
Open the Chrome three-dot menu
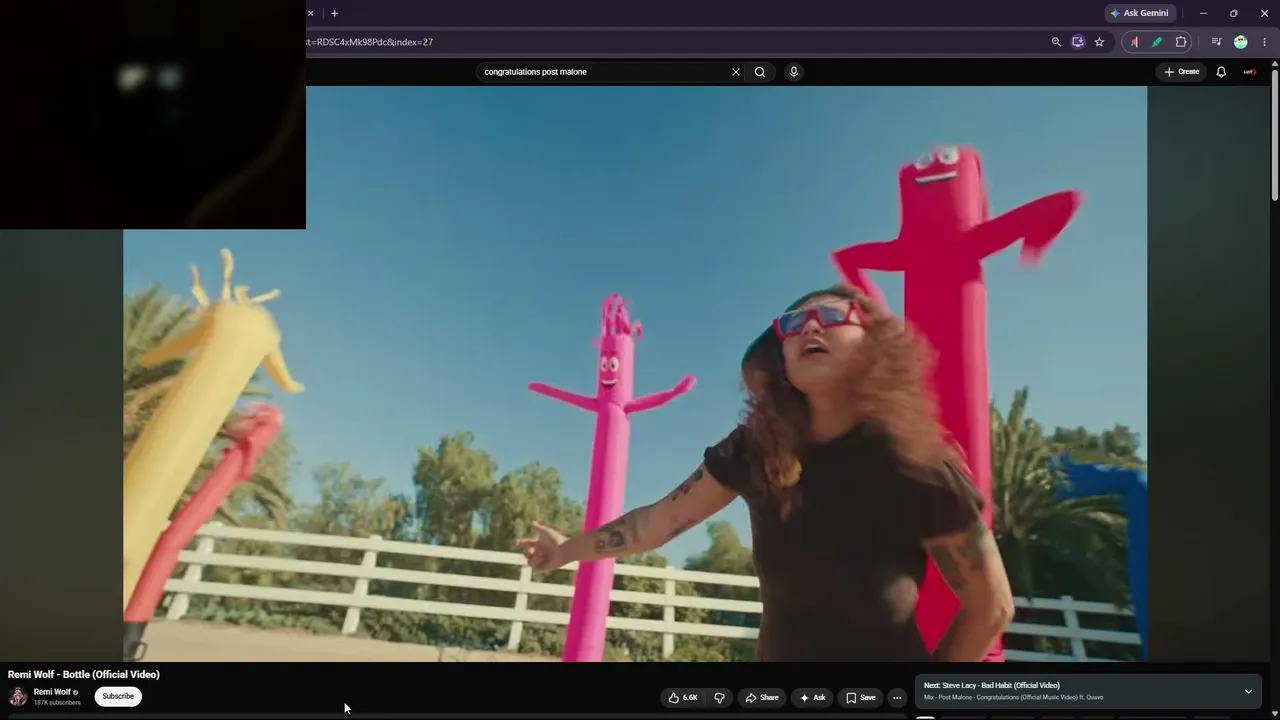(x=1265, y=42)
